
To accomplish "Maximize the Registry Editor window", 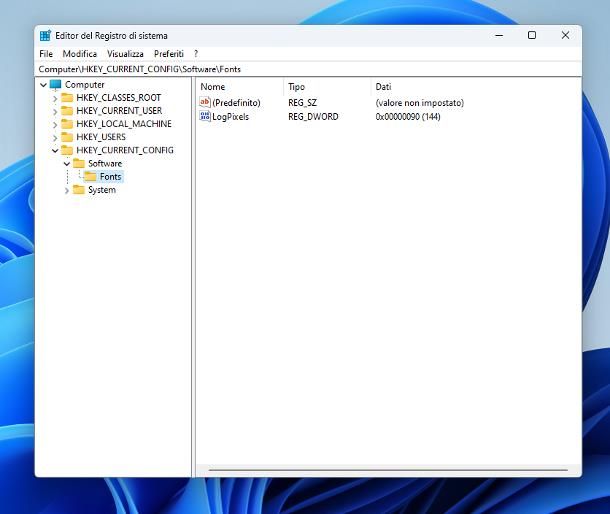I will (532, 35).
